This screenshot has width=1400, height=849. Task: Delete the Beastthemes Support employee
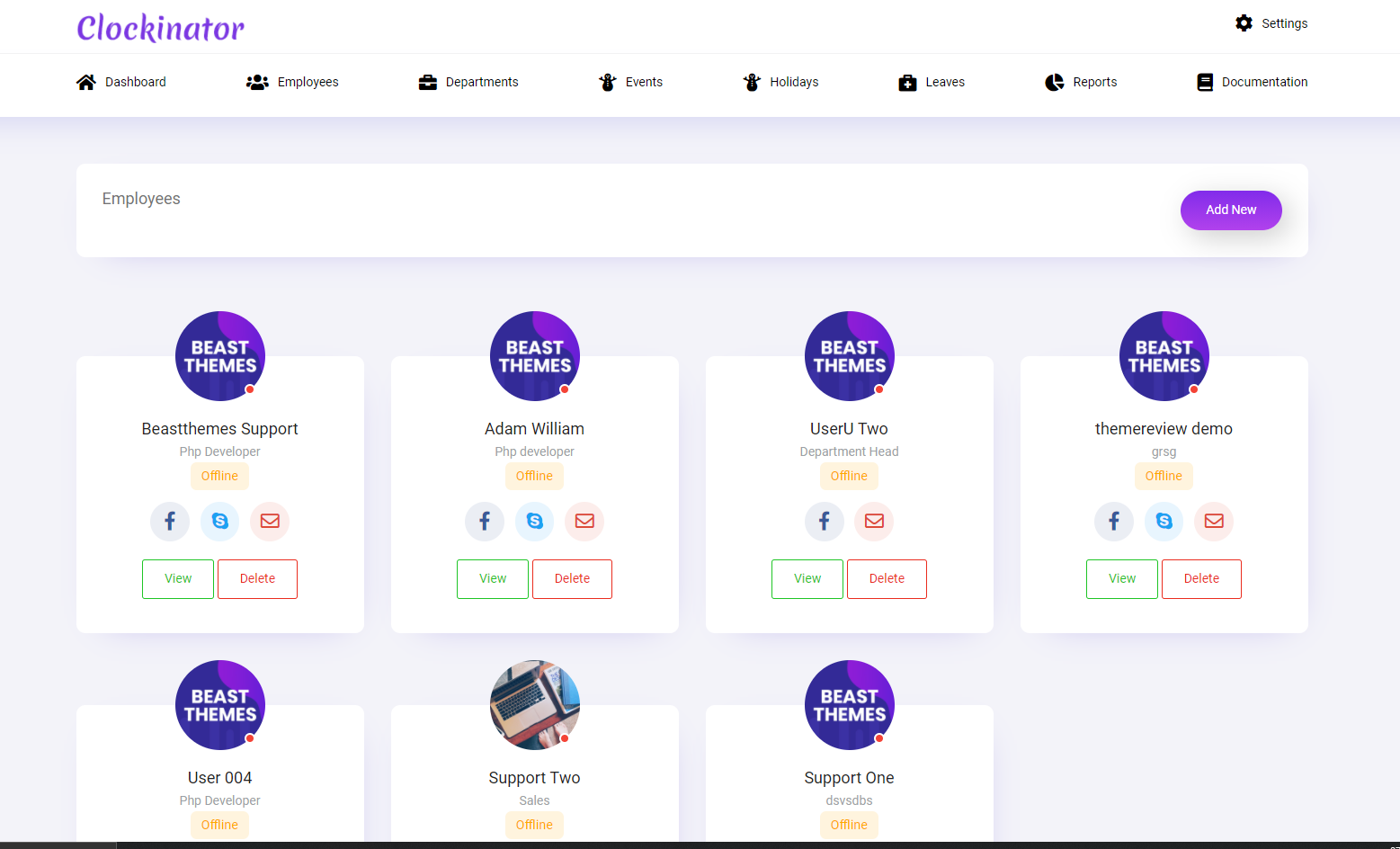pyautogui.click(x=257, y=579)
